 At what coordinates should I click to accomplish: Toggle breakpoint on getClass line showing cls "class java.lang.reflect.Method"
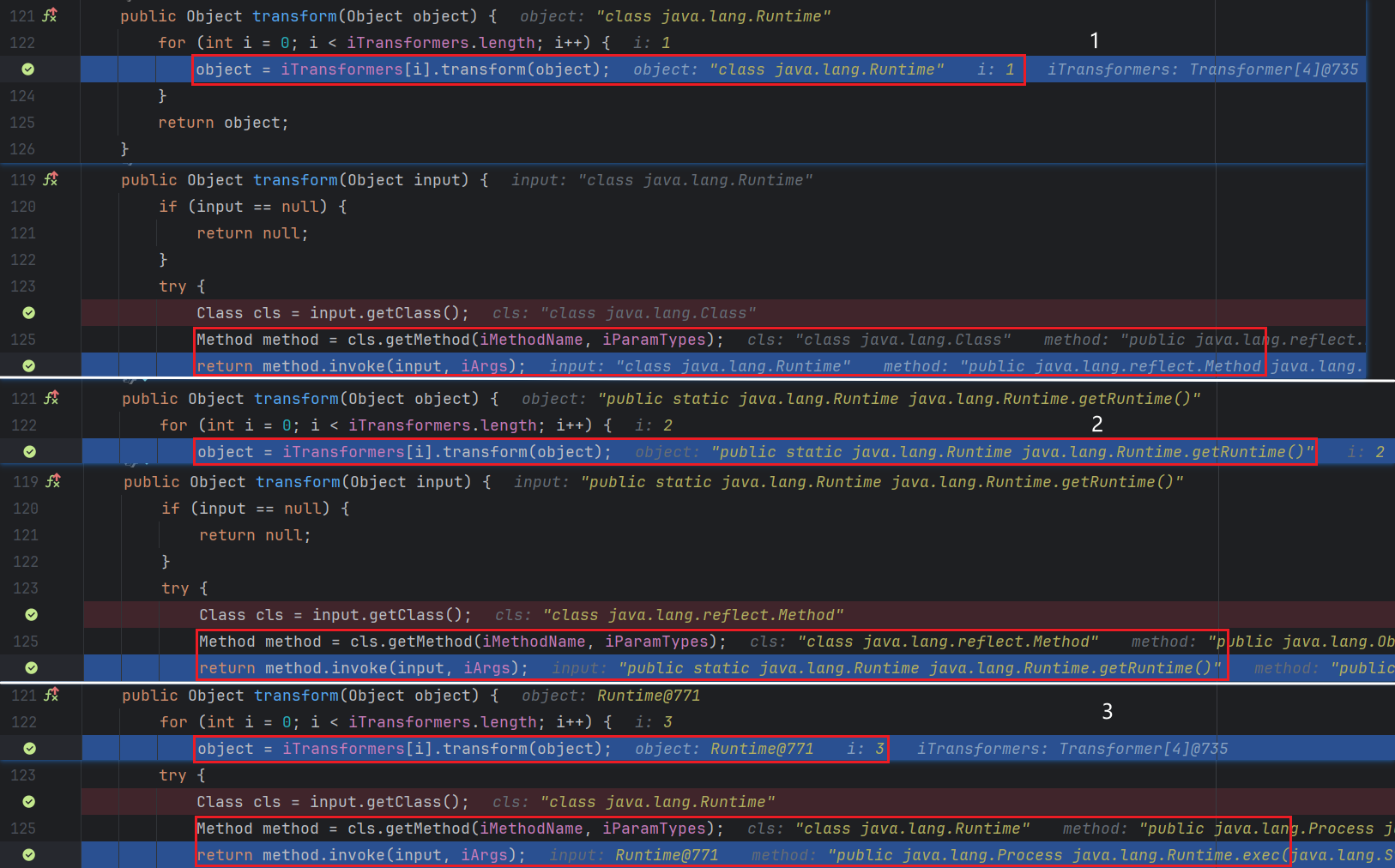[x=31, y=615]
